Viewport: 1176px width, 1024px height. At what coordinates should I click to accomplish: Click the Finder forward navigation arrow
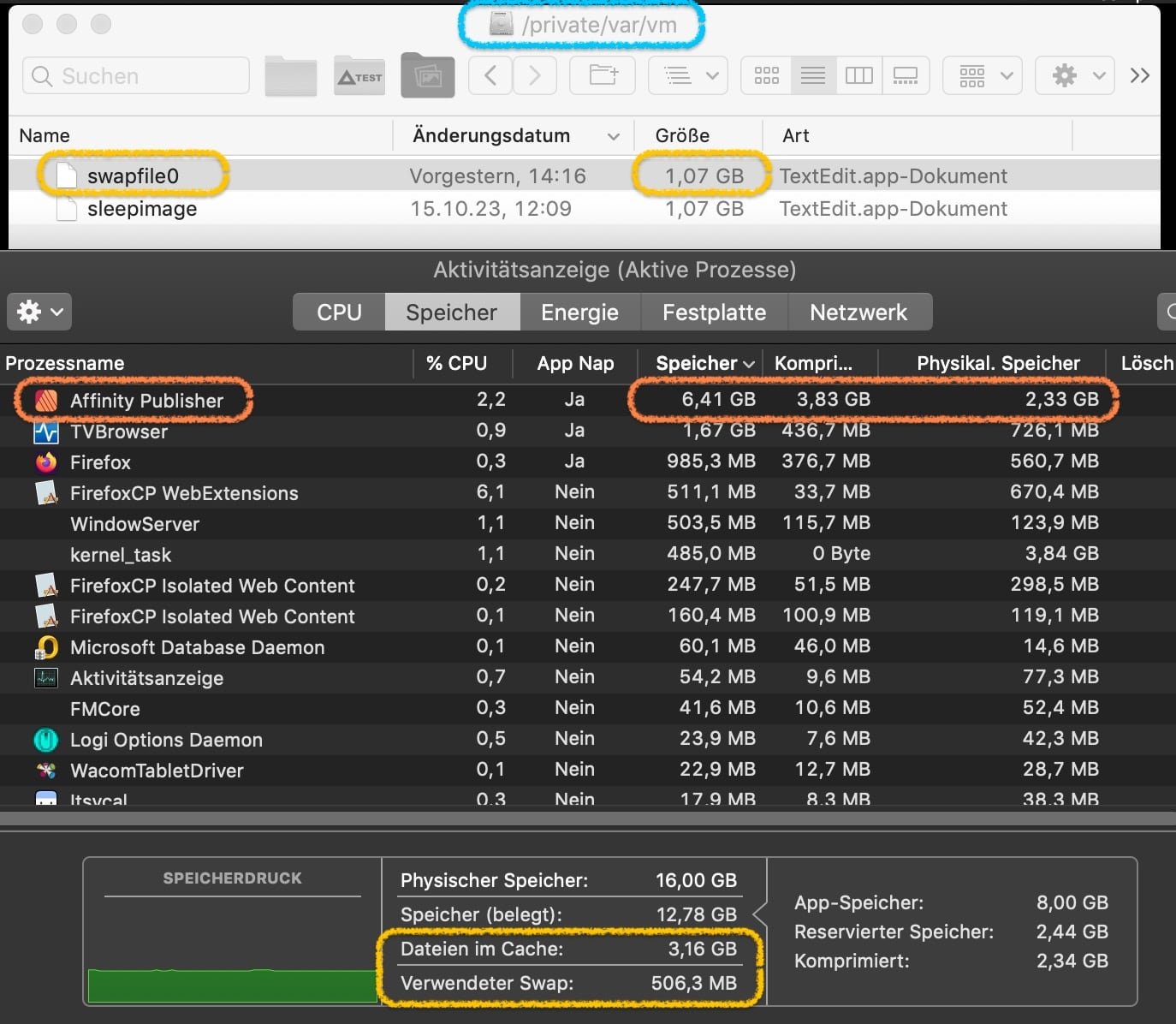pyautogui.click(x=535, y=76)
